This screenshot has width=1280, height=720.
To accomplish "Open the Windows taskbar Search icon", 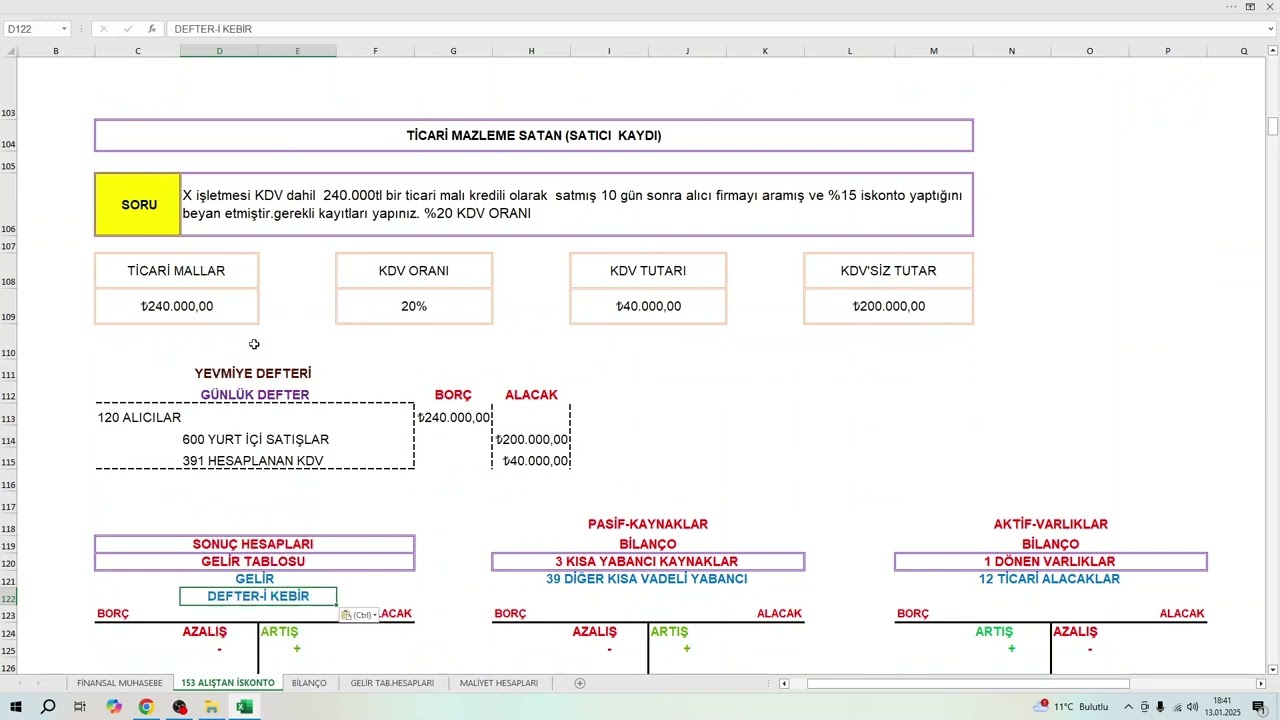I will coord(48,707).
